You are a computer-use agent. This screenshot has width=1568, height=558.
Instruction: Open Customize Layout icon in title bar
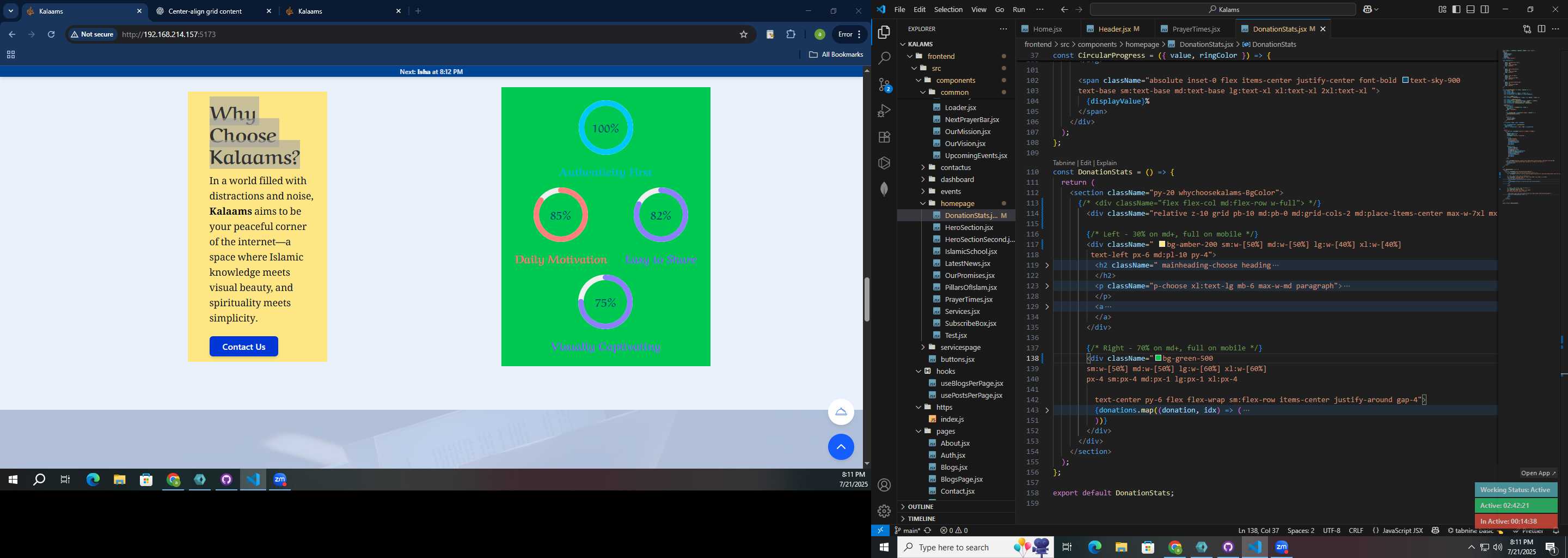(1442, 10)
